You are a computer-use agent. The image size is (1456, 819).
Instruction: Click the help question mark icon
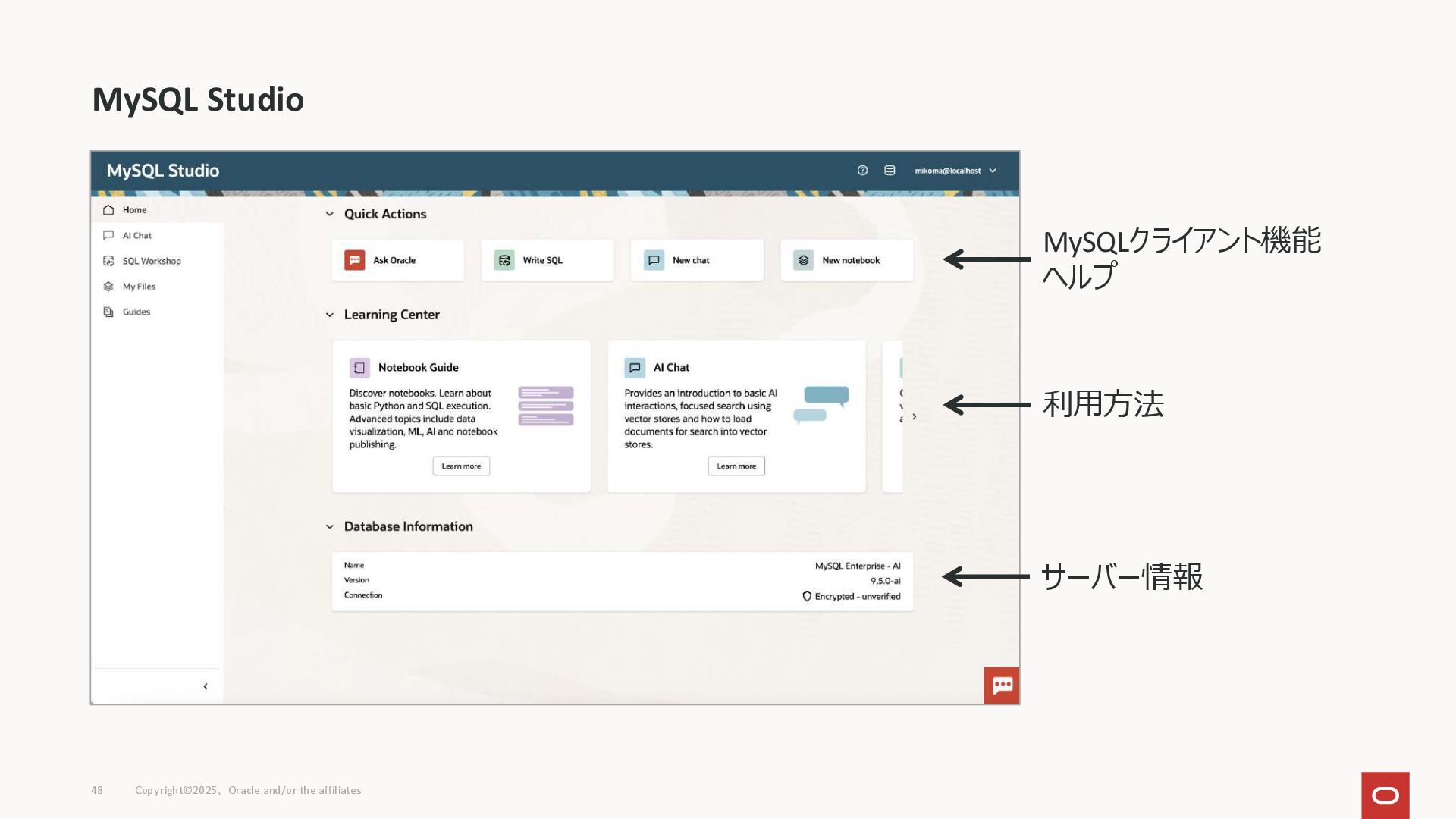click(x=862, y=171)
